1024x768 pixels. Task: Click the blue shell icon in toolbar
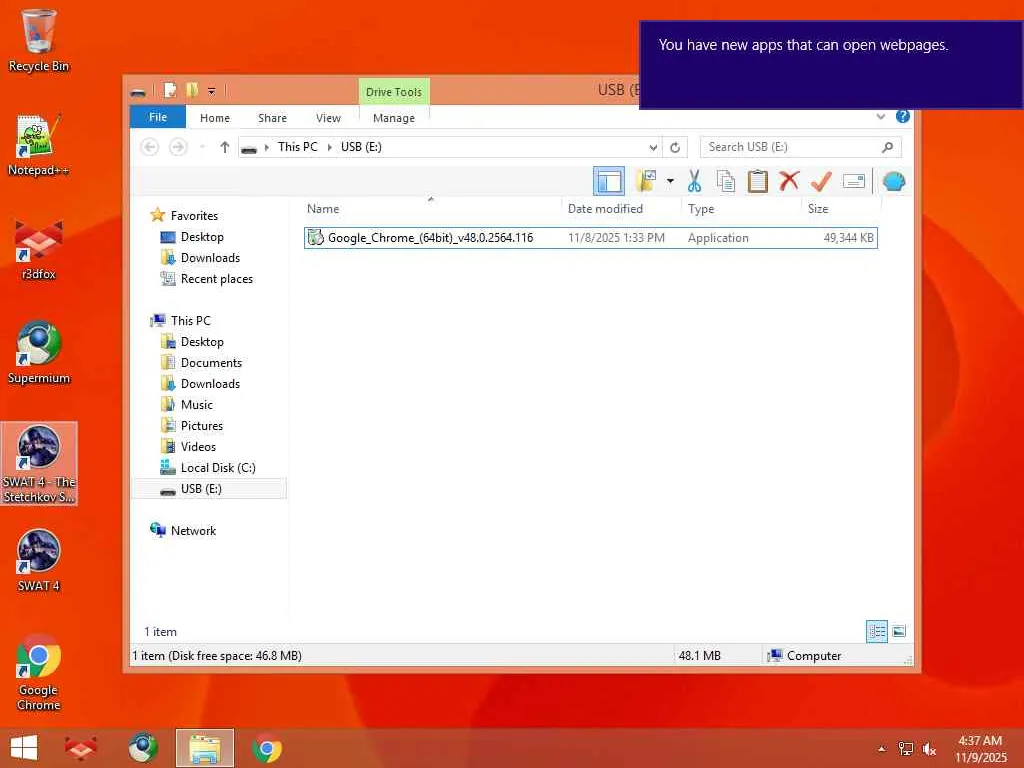pos(893,181)
